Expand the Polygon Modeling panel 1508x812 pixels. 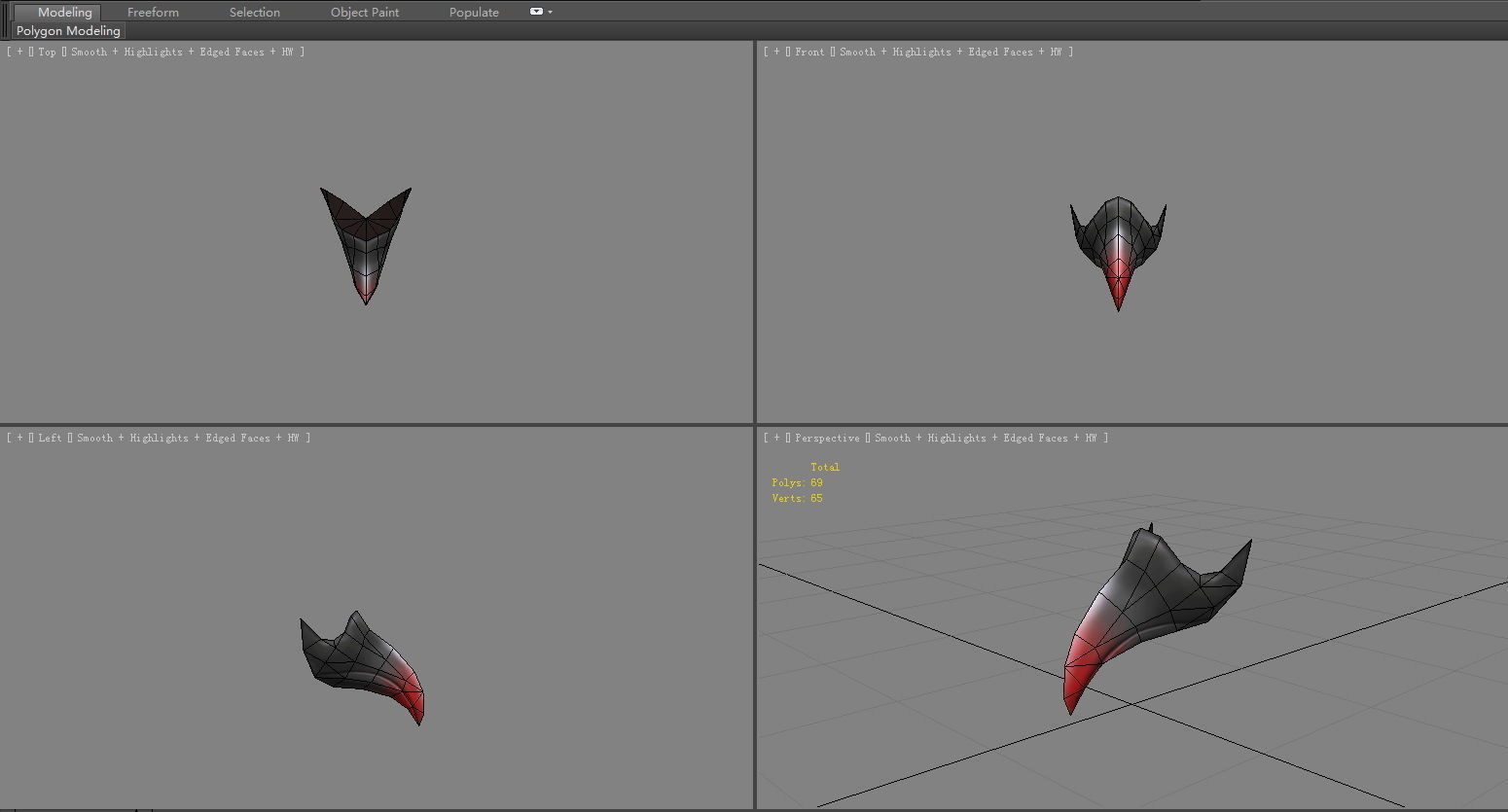pos(67,30)
